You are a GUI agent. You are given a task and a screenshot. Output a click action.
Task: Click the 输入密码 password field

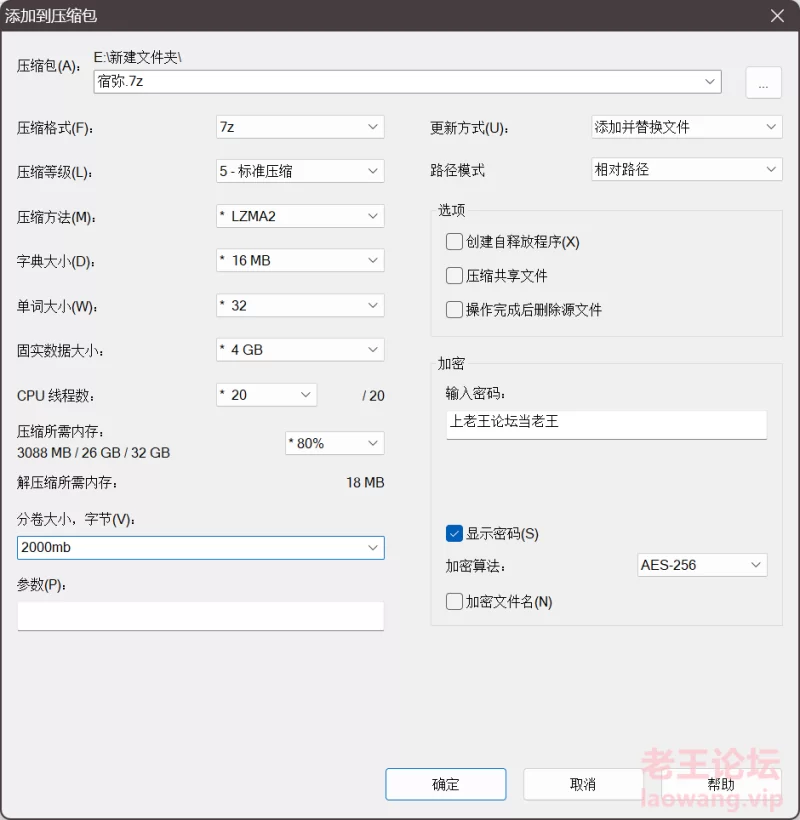(607, 425)
